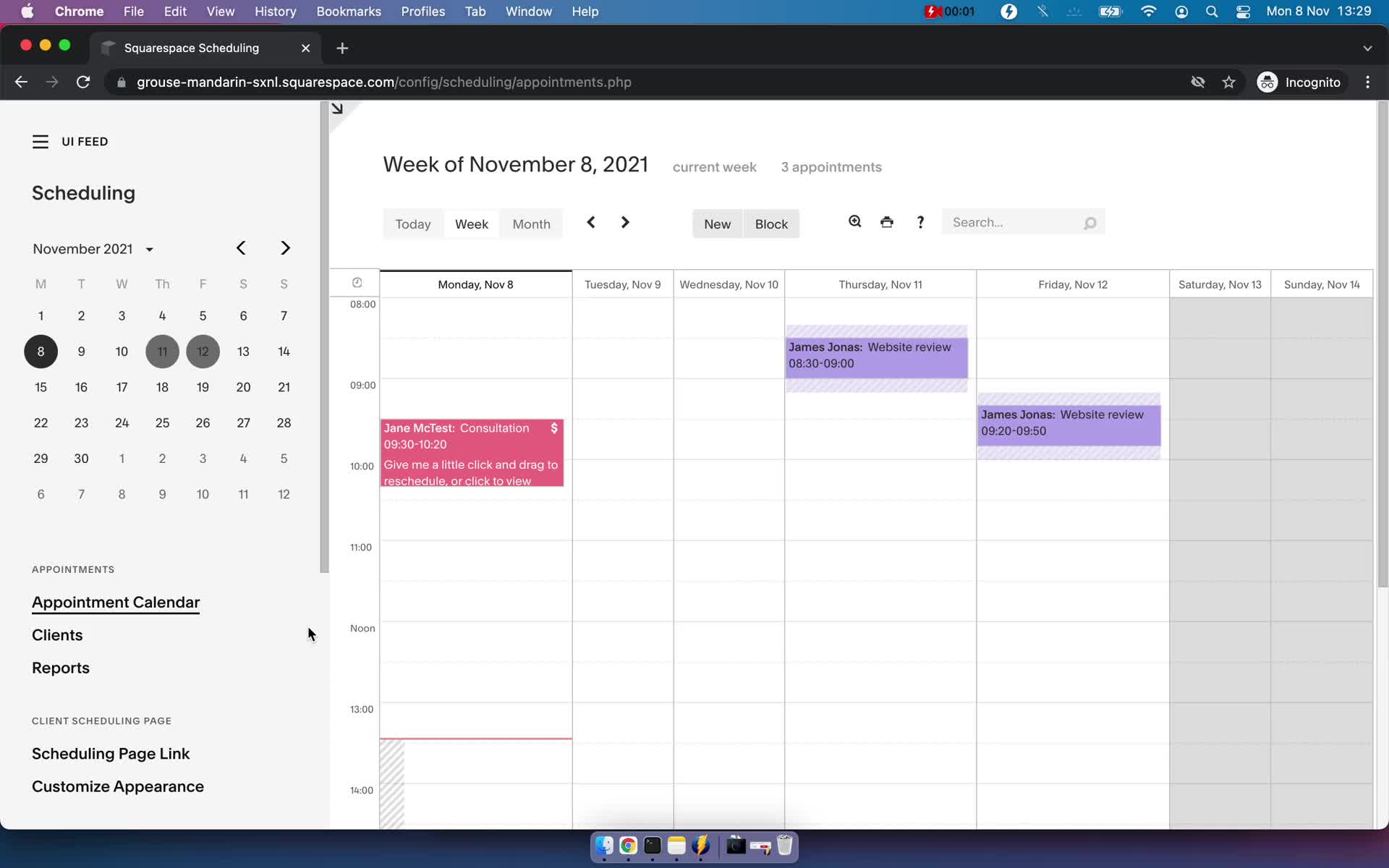This screenshot has width=1389, height=868.
Task: Click New to create an appointment
Action: tap(717, 224)
